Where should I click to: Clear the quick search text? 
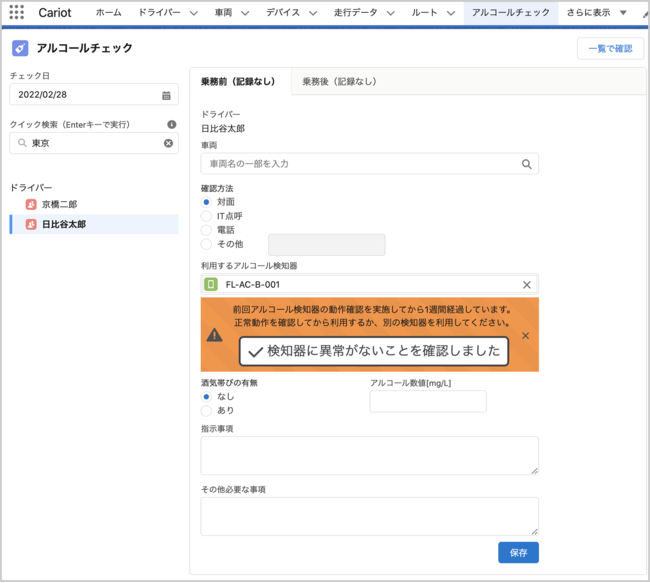coord(168,144)
